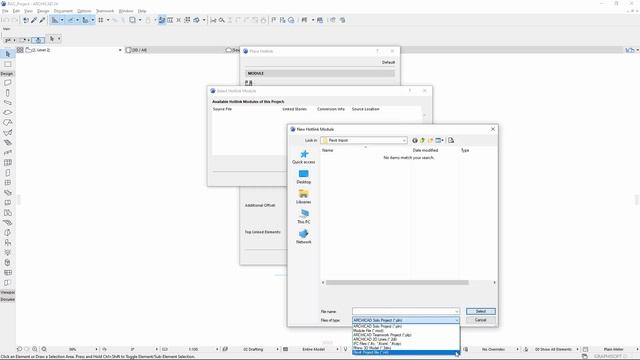Image resolution: width=640 pixels, height=360 pixels.
Task: Click the Inject Parameters syringe icon
Action: coord(42,20)
